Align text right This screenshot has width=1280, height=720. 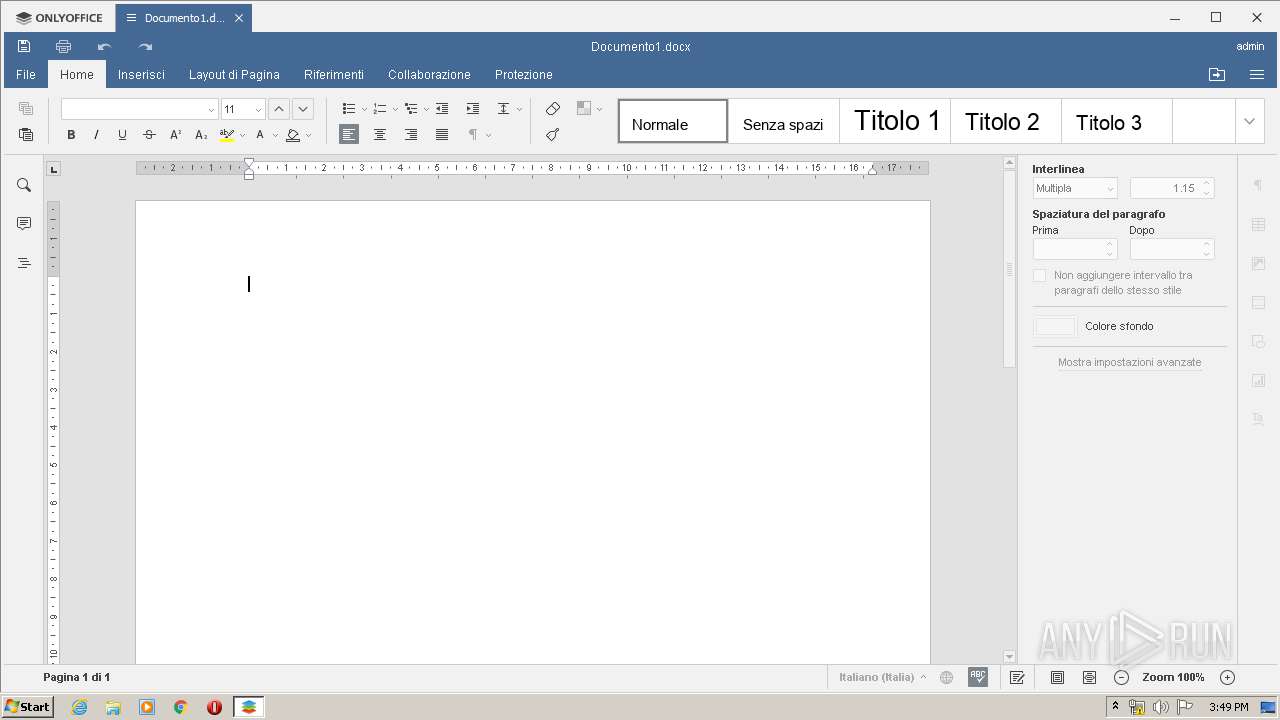(x=411, y=134)
